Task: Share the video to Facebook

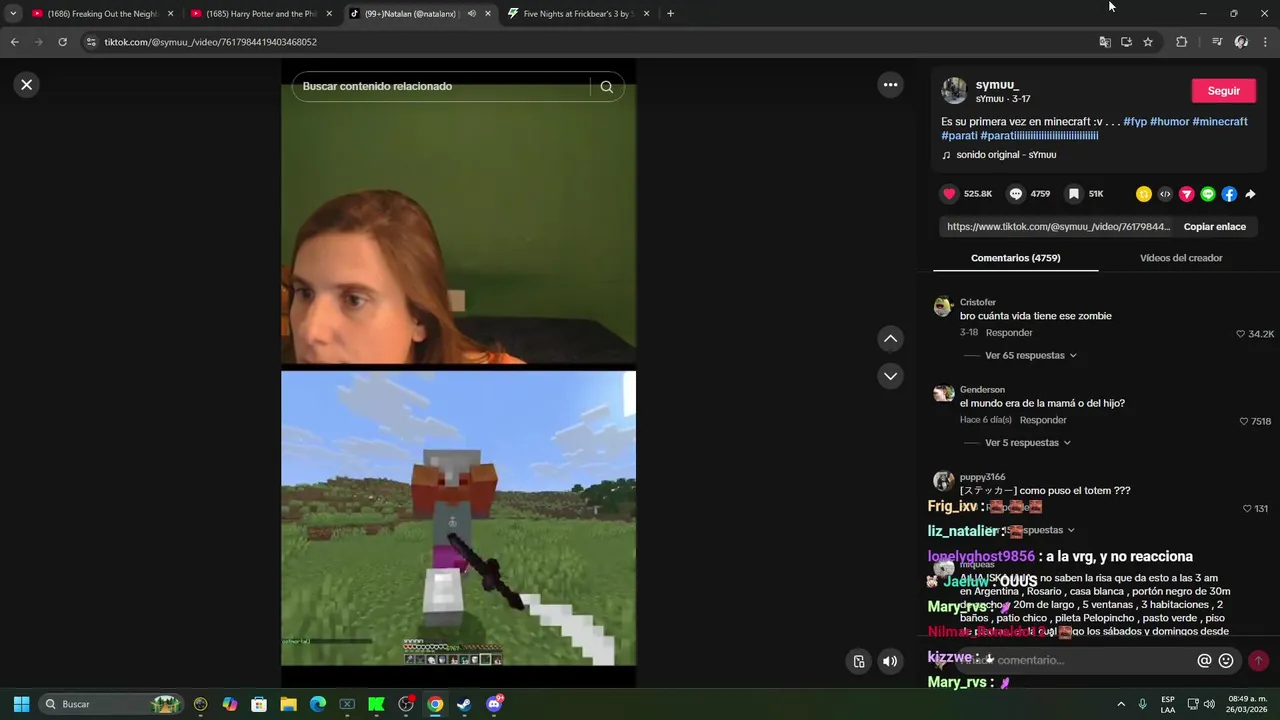Action: point(1229,194)
